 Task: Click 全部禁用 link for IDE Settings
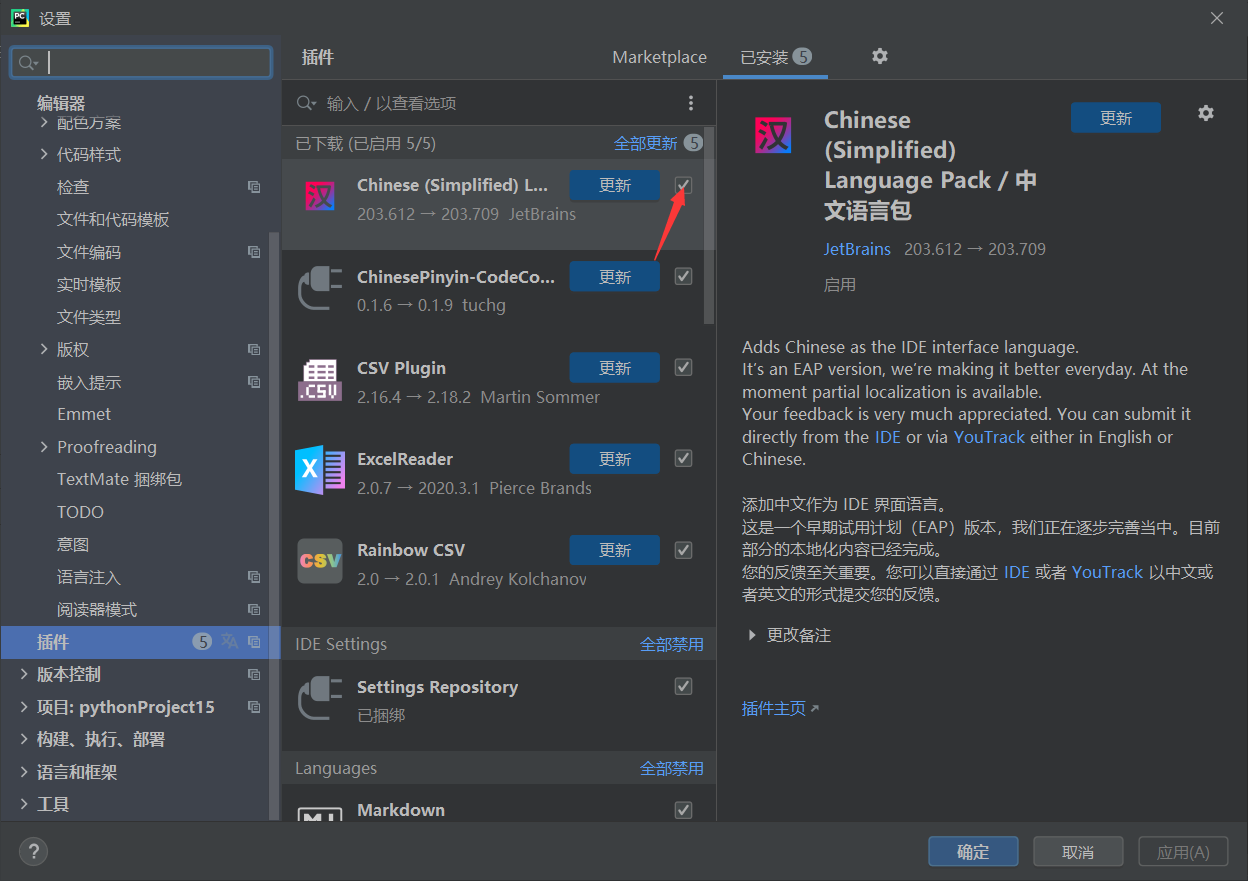tap(671, 645)
